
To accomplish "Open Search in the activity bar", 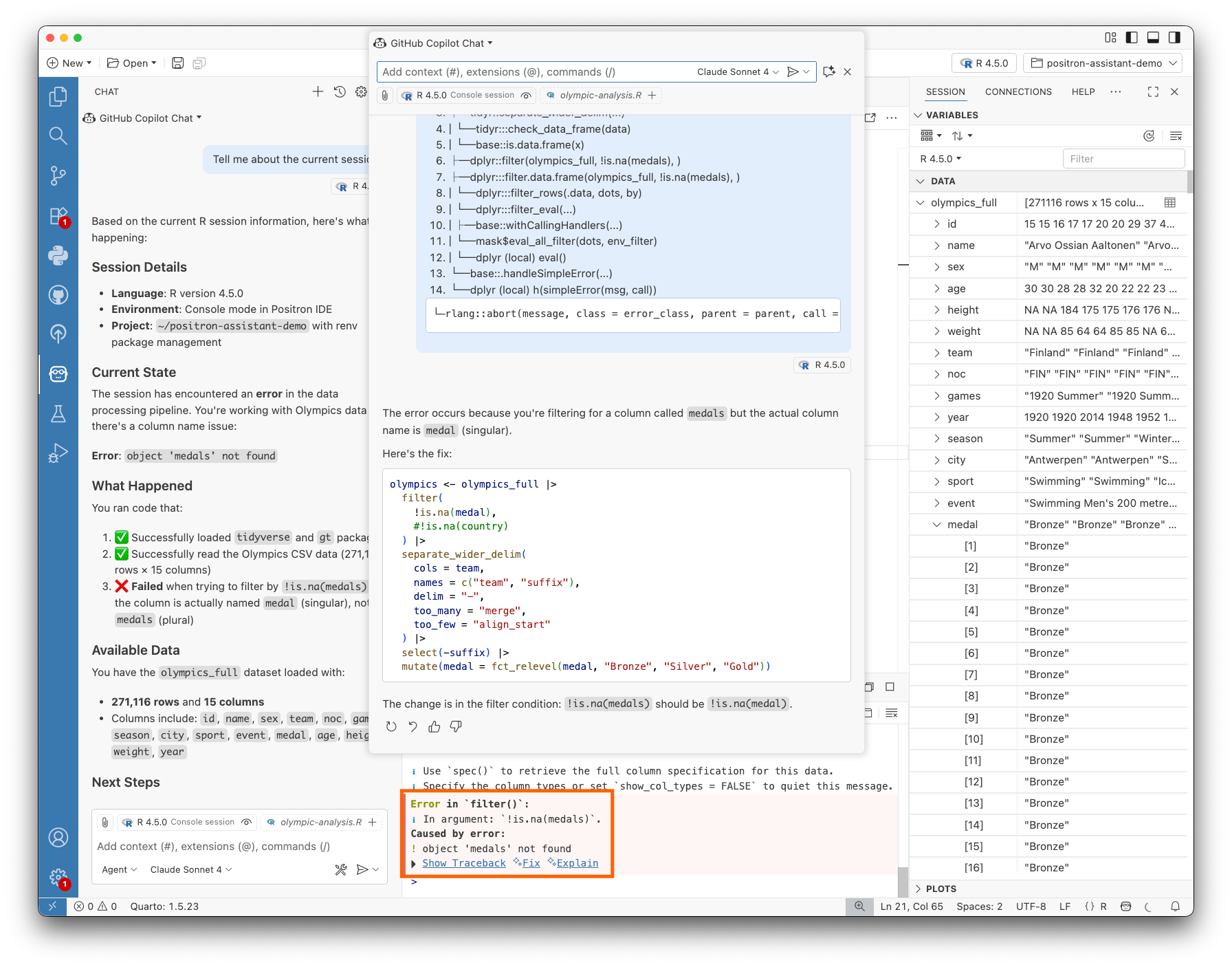I will tap(58, 136).
